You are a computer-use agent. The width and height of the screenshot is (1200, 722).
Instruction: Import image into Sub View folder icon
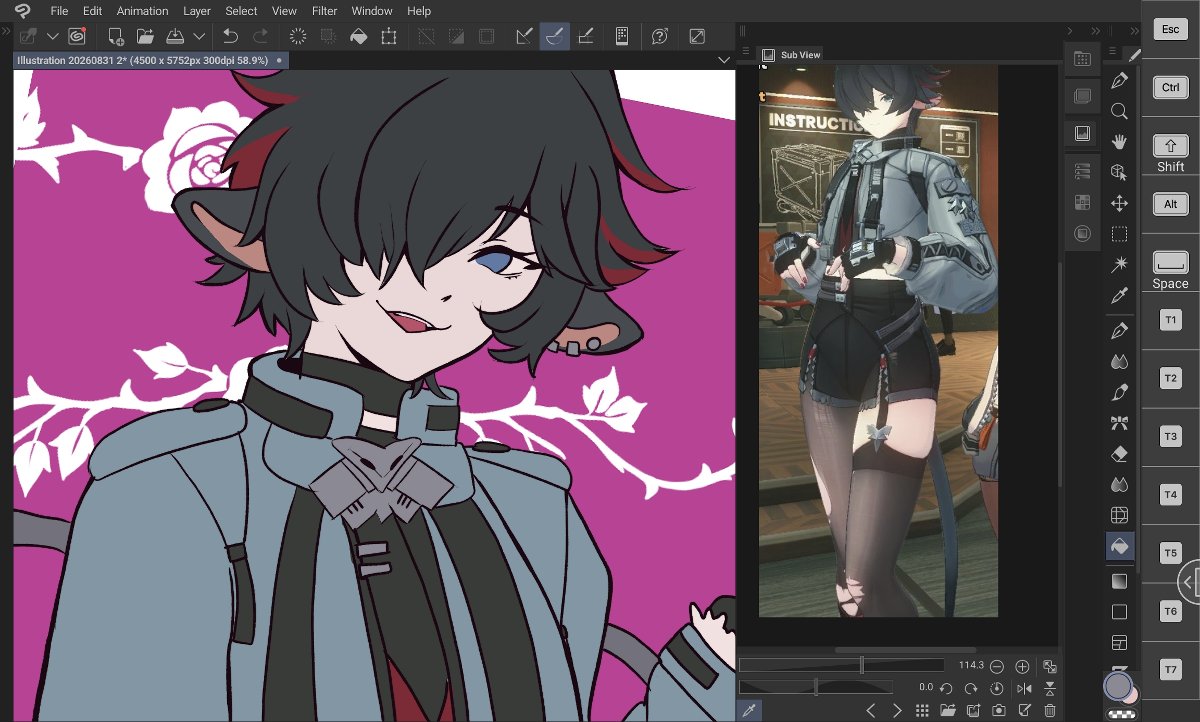click(x=947, y=710)
